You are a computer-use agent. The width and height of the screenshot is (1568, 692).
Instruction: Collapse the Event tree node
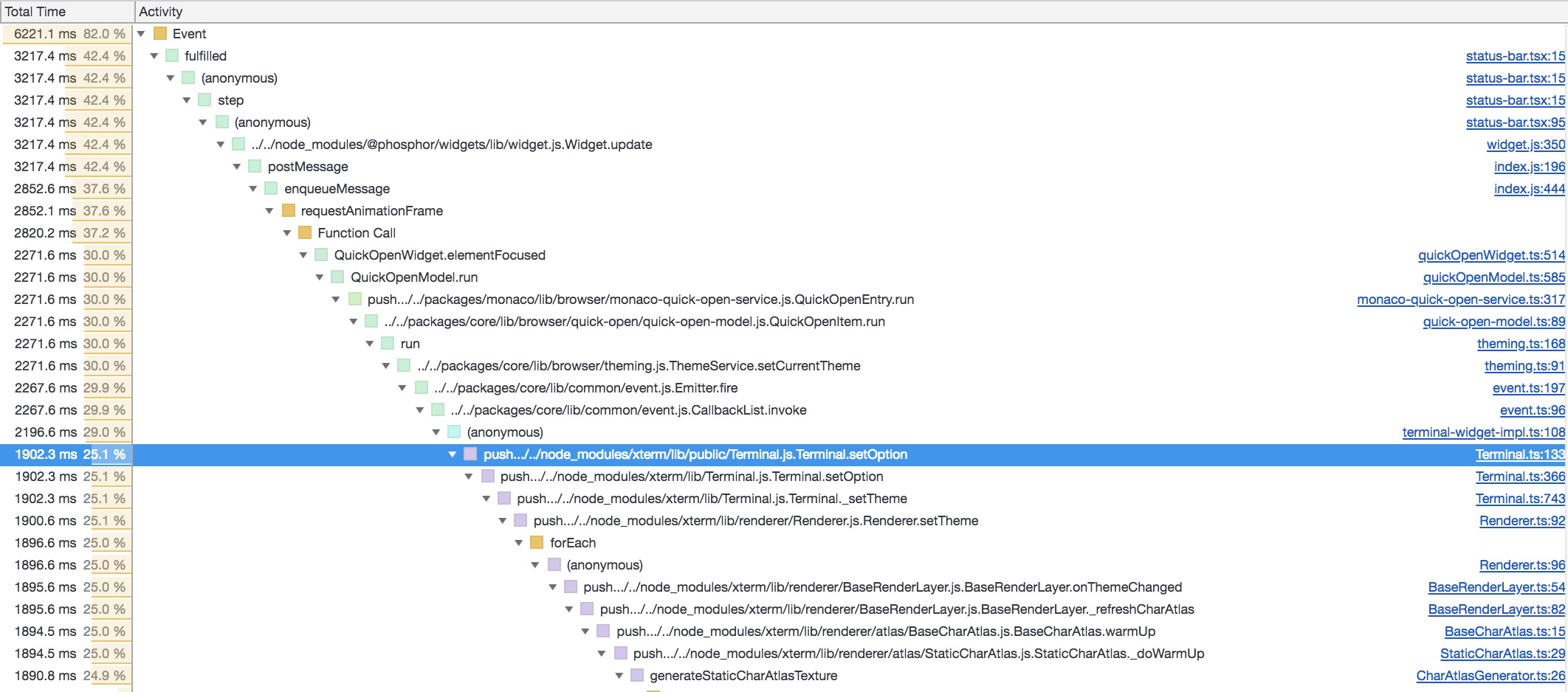(x=140, y=34)
